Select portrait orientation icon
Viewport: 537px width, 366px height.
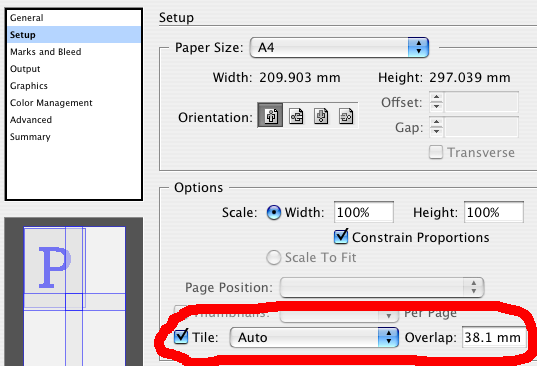click(x=271, y=115)
